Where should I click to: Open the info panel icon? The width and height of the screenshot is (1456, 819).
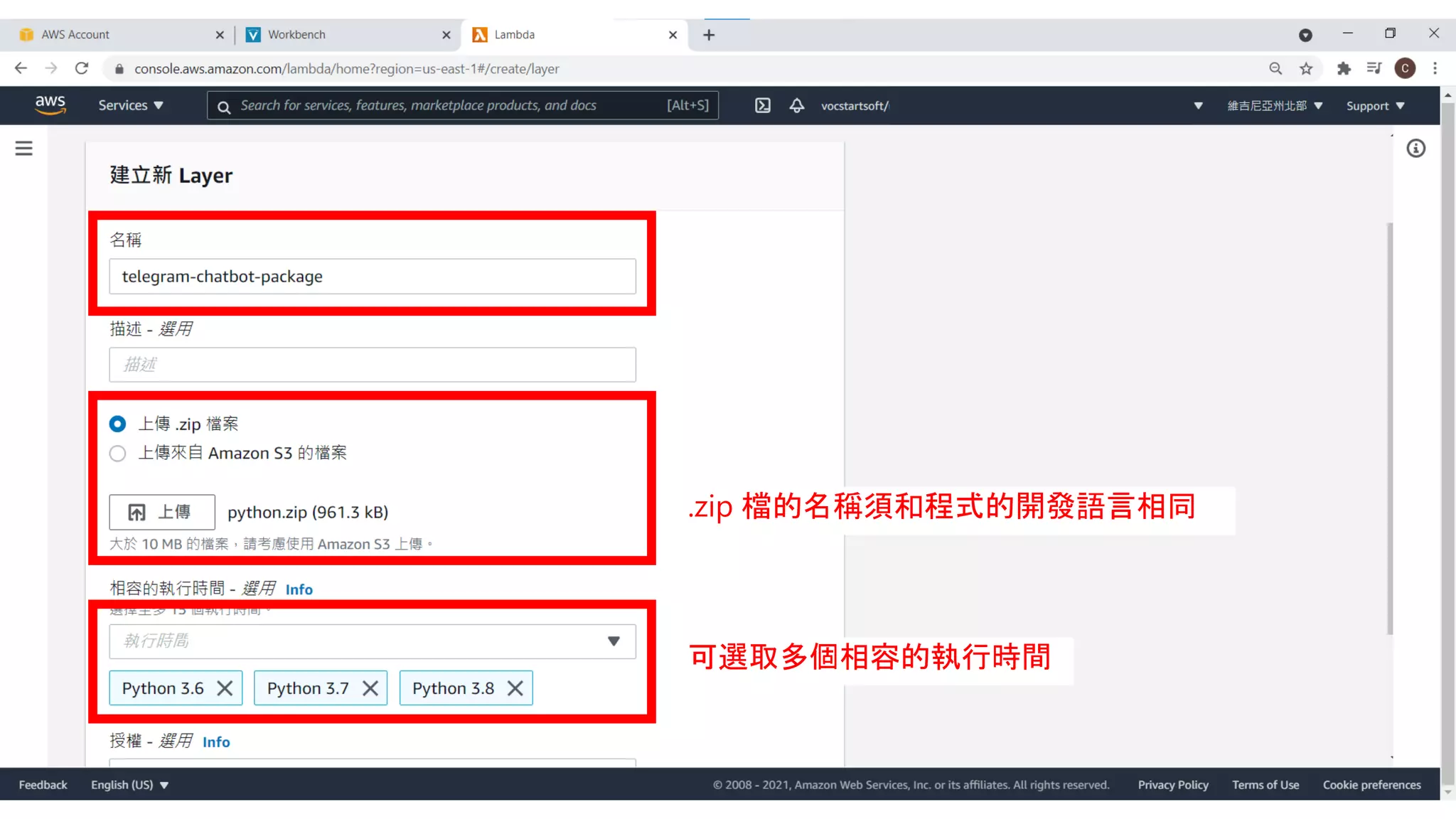pyautogui.click(x=1415, y=148)
